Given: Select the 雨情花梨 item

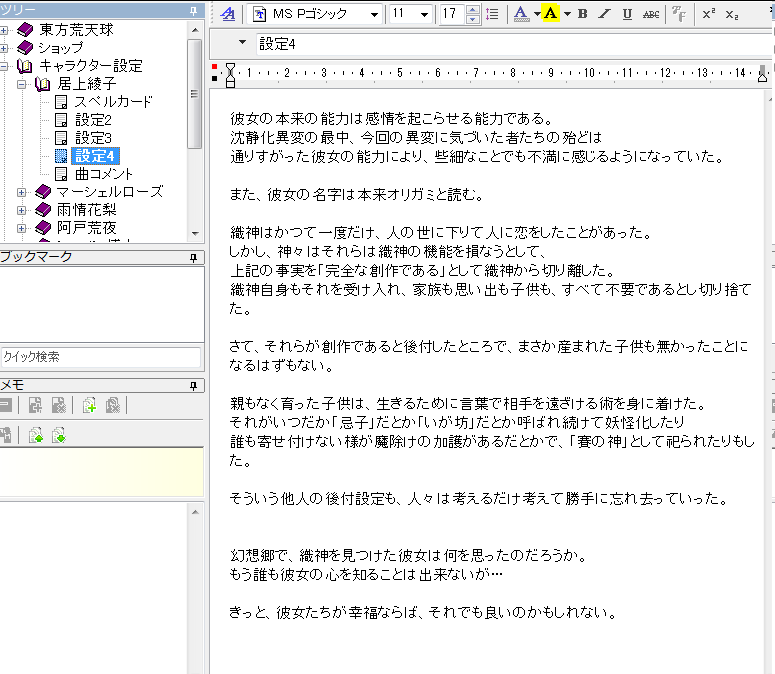Looking at the screenshot, I should 86,210.
